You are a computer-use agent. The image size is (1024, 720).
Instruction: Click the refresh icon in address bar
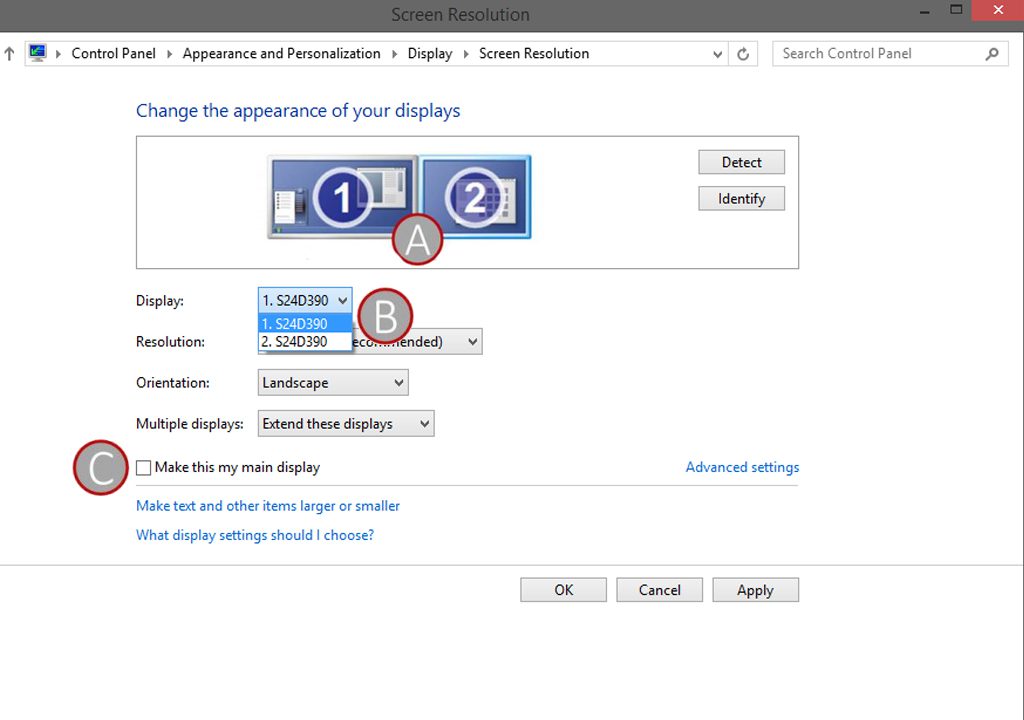click(743, 54)
